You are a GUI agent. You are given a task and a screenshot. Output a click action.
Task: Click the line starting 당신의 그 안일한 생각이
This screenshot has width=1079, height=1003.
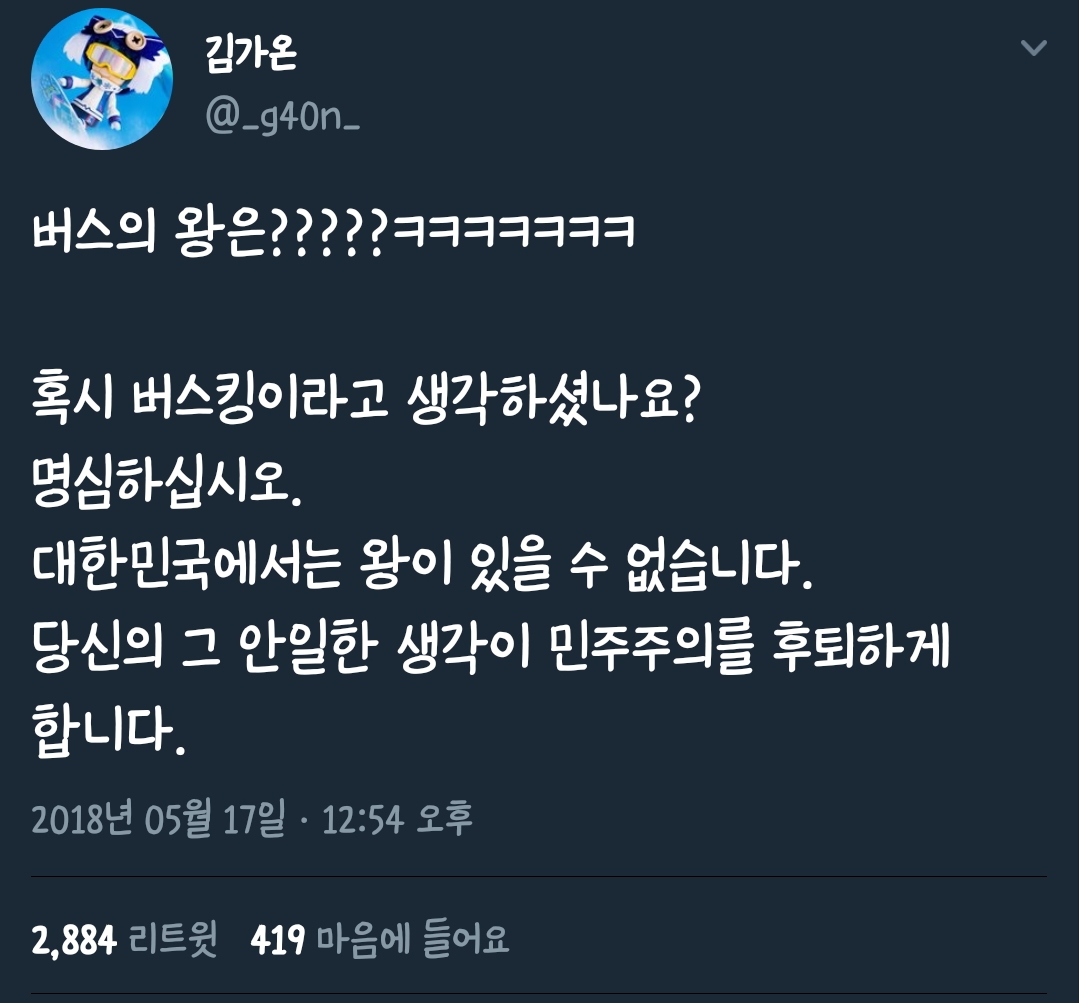[x=491, y=647]
